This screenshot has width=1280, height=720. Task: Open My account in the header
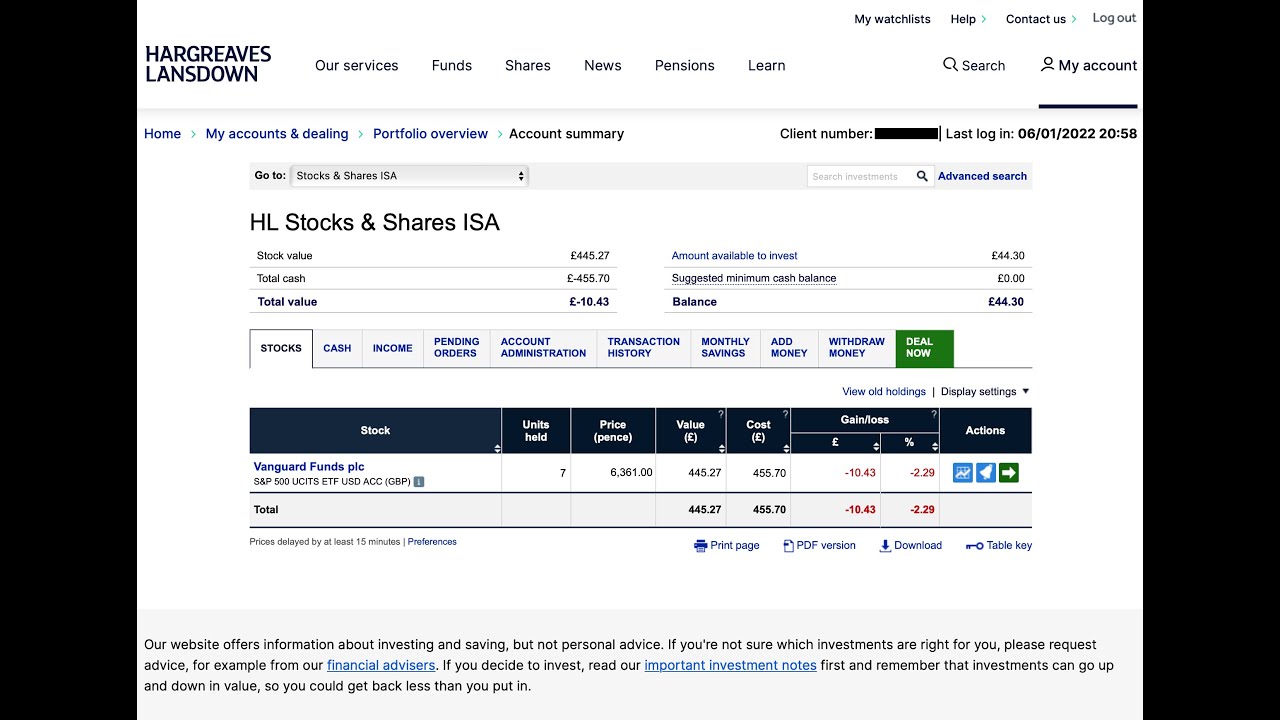(x=1088, y=65)
